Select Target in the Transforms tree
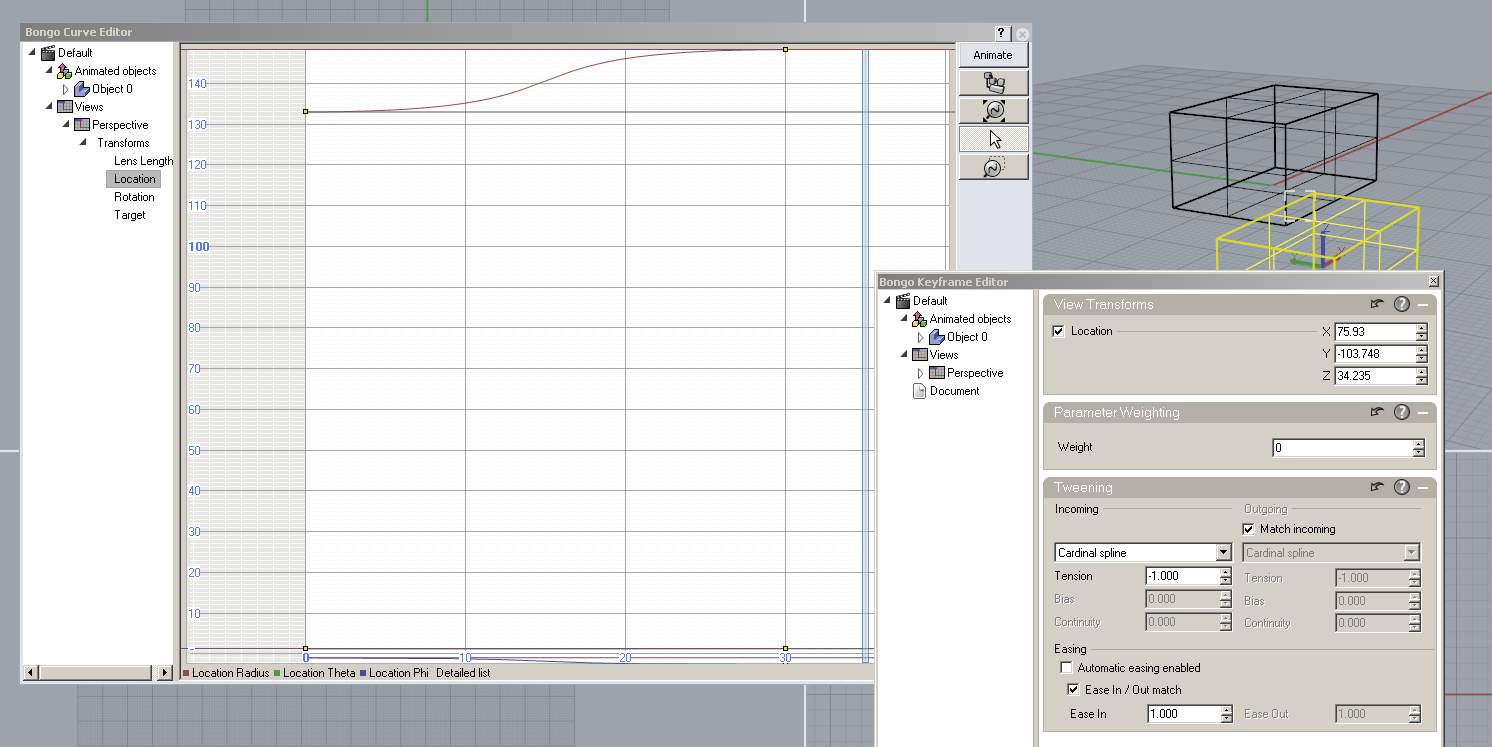Image resolution: width=1492 pixels, height=747 pixels. point(129,215)
